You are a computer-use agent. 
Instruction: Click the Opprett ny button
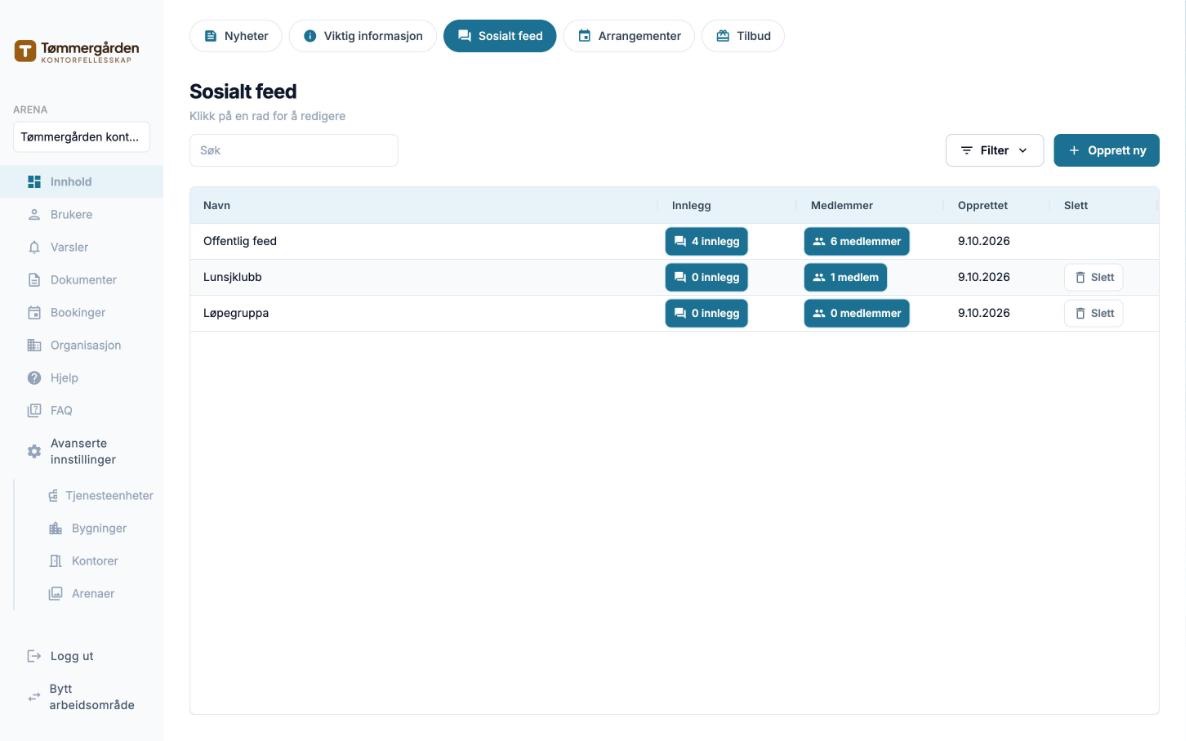point(1106,150)
